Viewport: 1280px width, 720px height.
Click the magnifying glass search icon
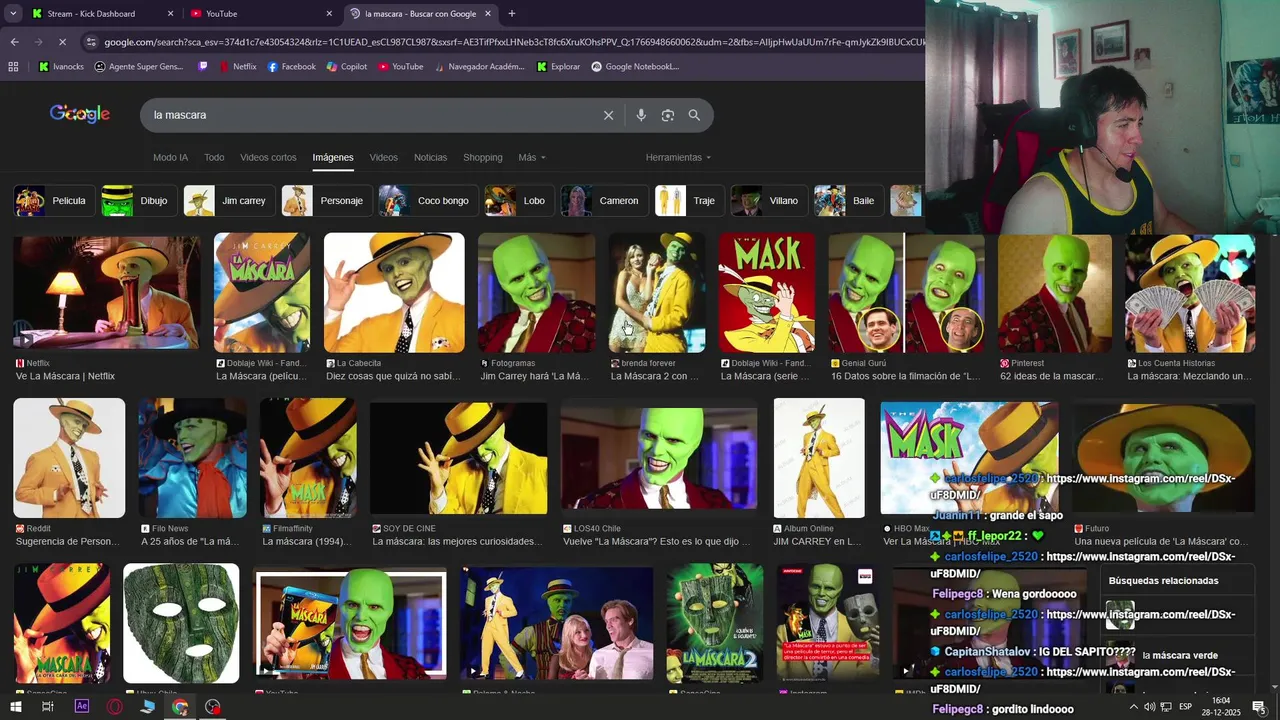[694, 115]
